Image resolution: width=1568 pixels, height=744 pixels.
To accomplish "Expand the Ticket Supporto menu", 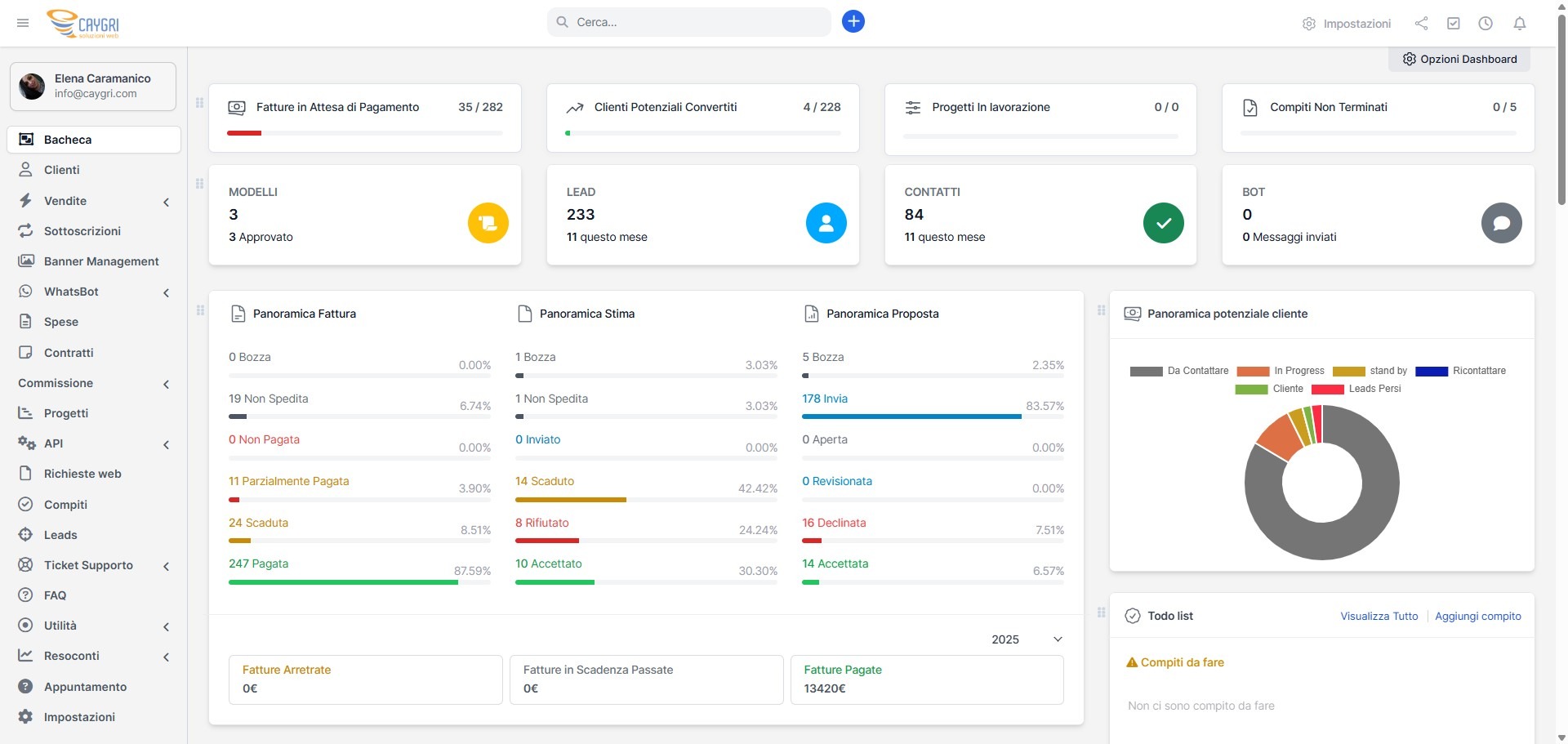I will coord(94,565).
